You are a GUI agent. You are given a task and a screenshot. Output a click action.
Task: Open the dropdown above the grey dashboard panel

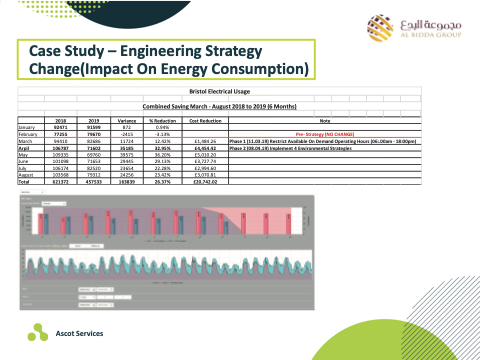point(32,192)
